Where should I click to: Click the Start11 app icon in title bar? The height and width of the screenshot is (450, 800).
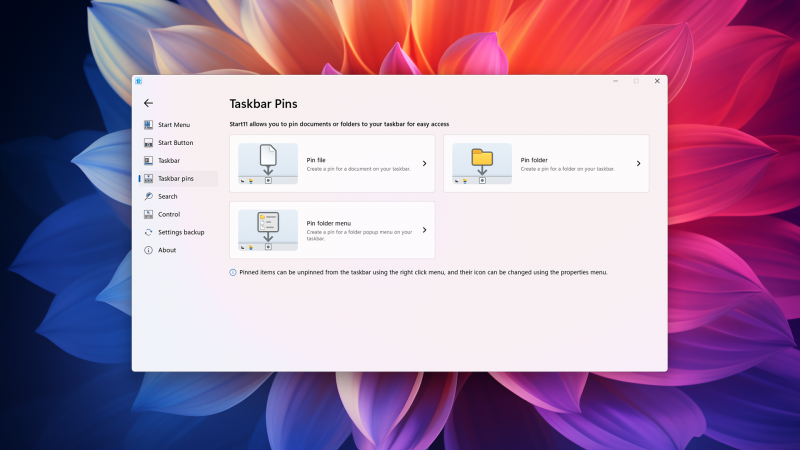click(139, 81)
